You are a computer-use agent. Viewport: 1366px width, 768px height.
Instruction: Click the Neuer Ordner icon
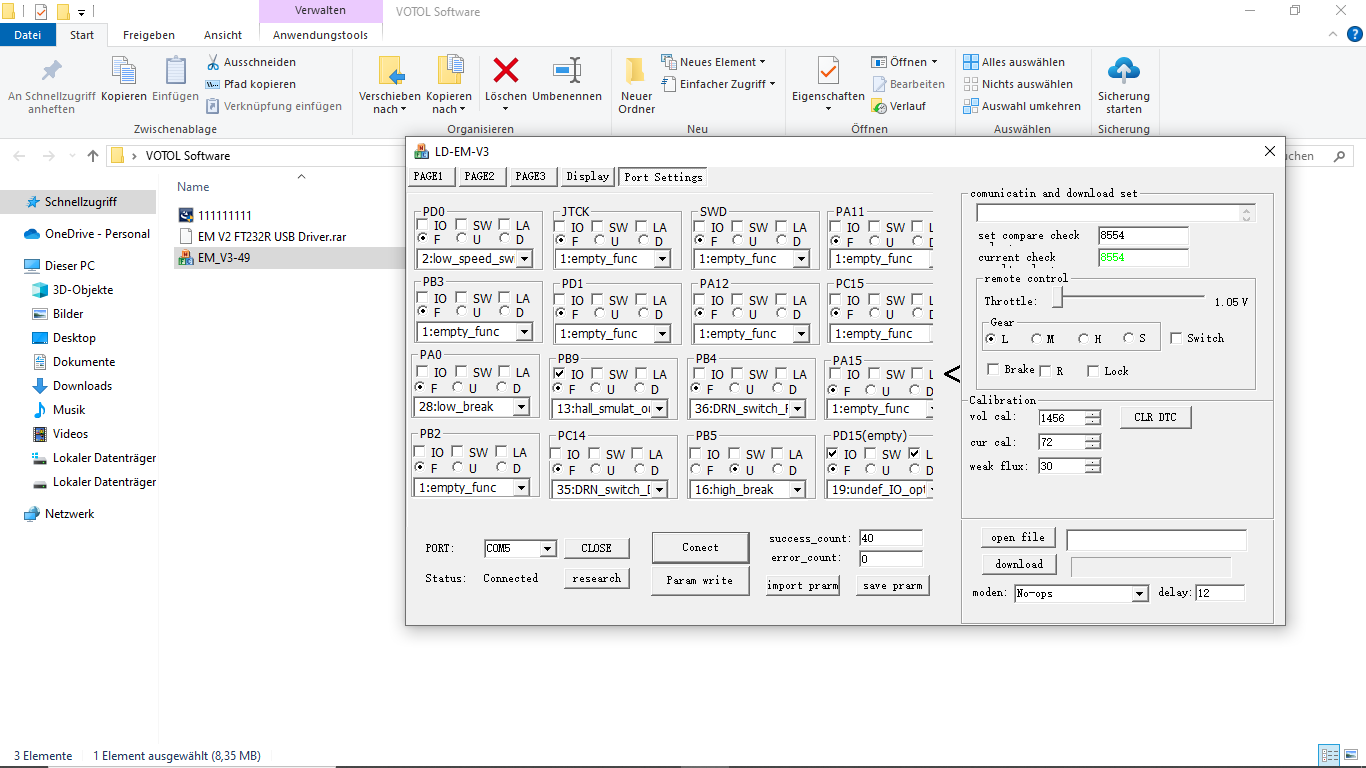(x=636, y=71)
